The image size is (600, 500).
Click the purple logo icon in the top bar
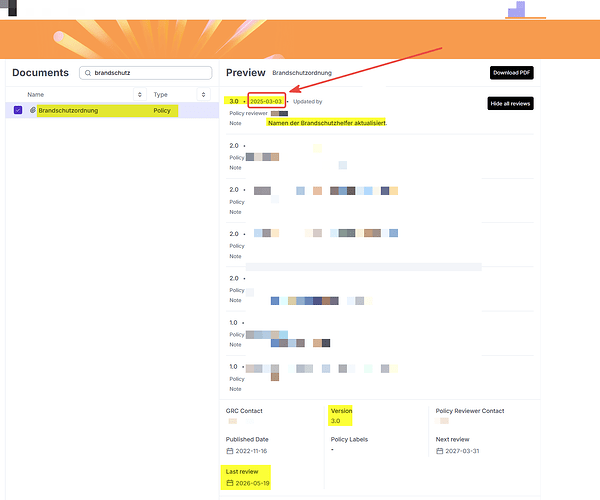tap(517, 10)
